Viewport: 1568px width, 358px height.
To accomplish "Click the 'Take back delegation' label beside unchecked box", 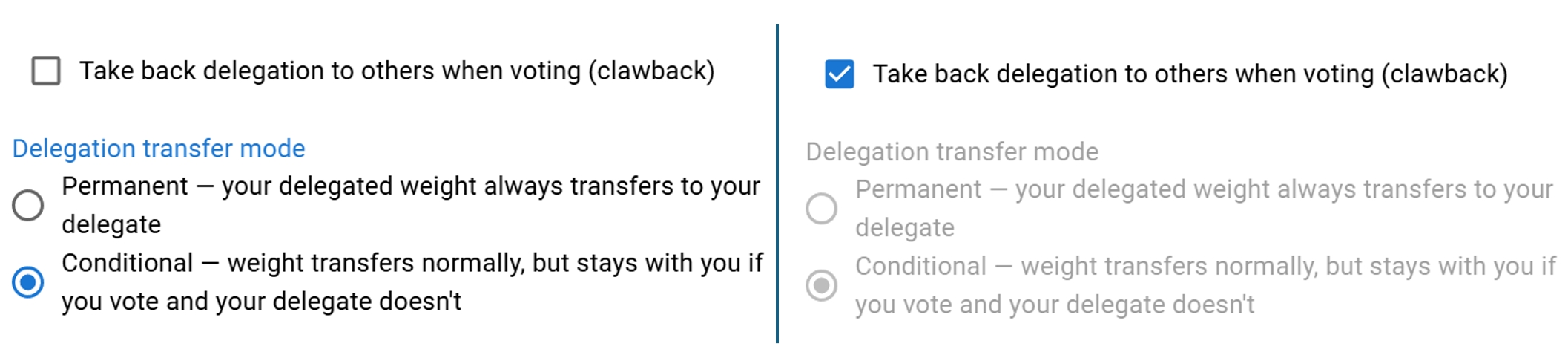I will 334,71.
